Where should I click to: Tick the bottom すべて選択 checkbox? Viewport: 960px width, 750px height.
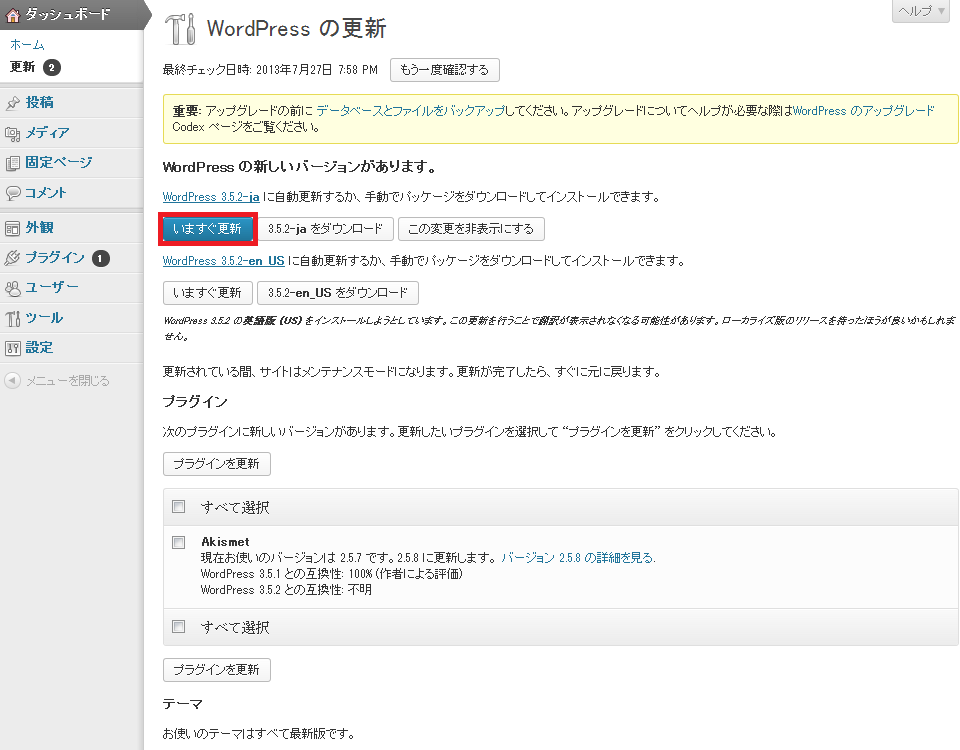[179, 627]
